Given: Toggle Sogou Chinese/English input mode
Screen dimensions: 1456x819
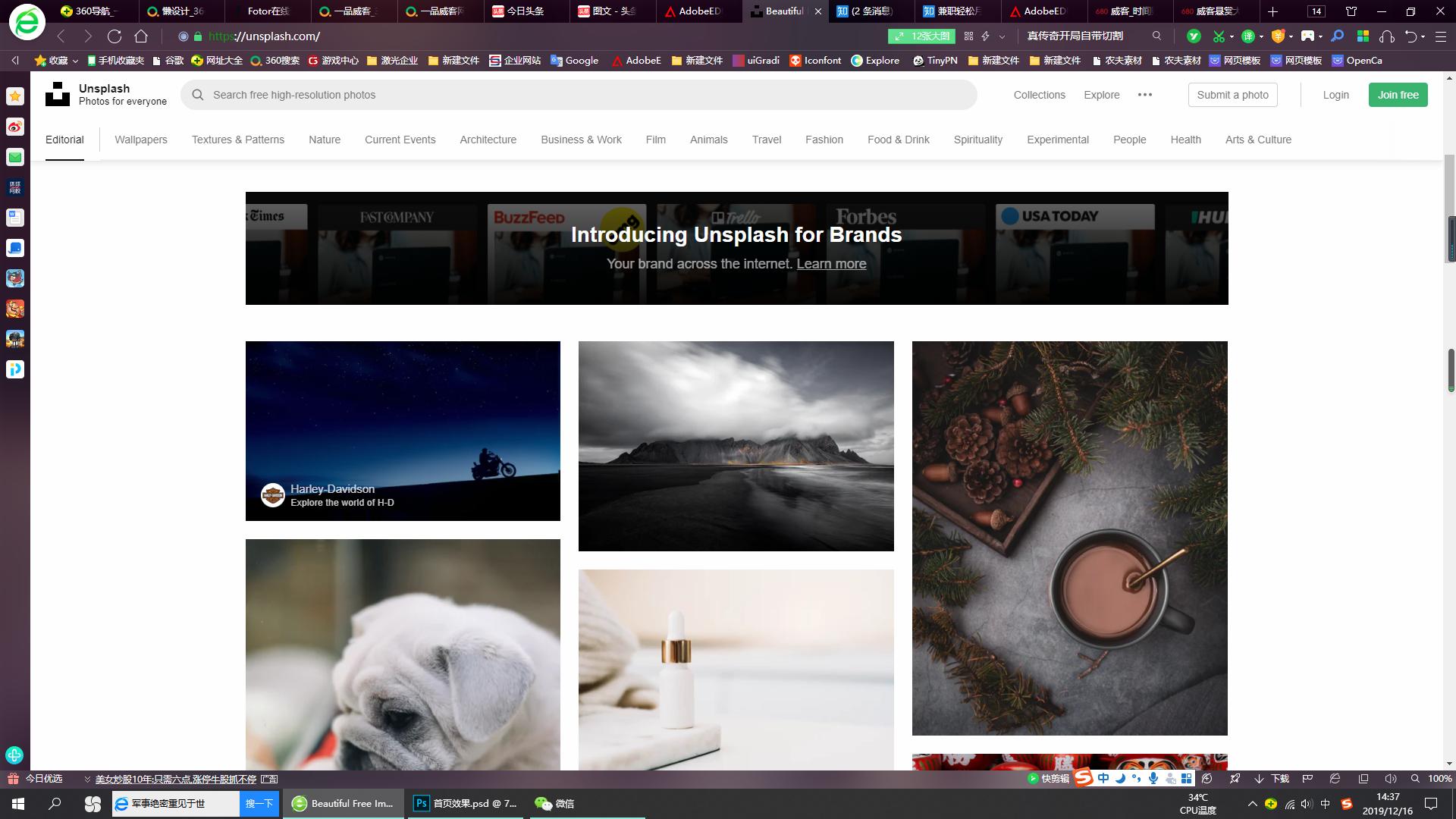Looking at the screenshot, I should 1103,779.
